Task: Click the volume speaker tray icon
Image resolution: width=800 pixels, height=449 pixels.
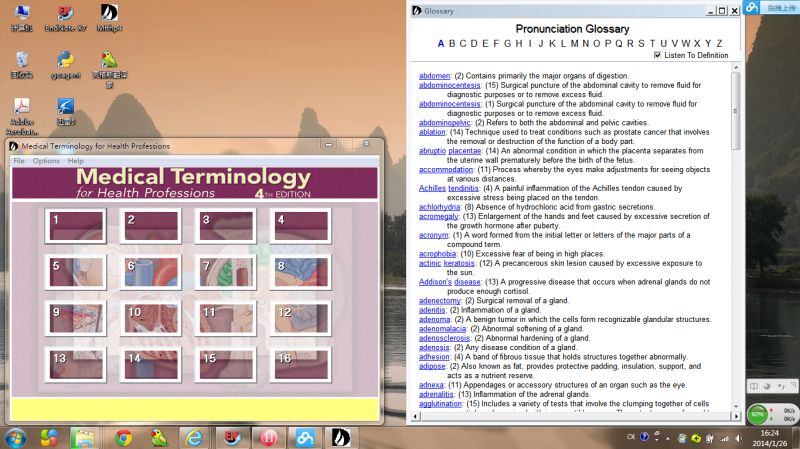Action: (x=739, y=438)
